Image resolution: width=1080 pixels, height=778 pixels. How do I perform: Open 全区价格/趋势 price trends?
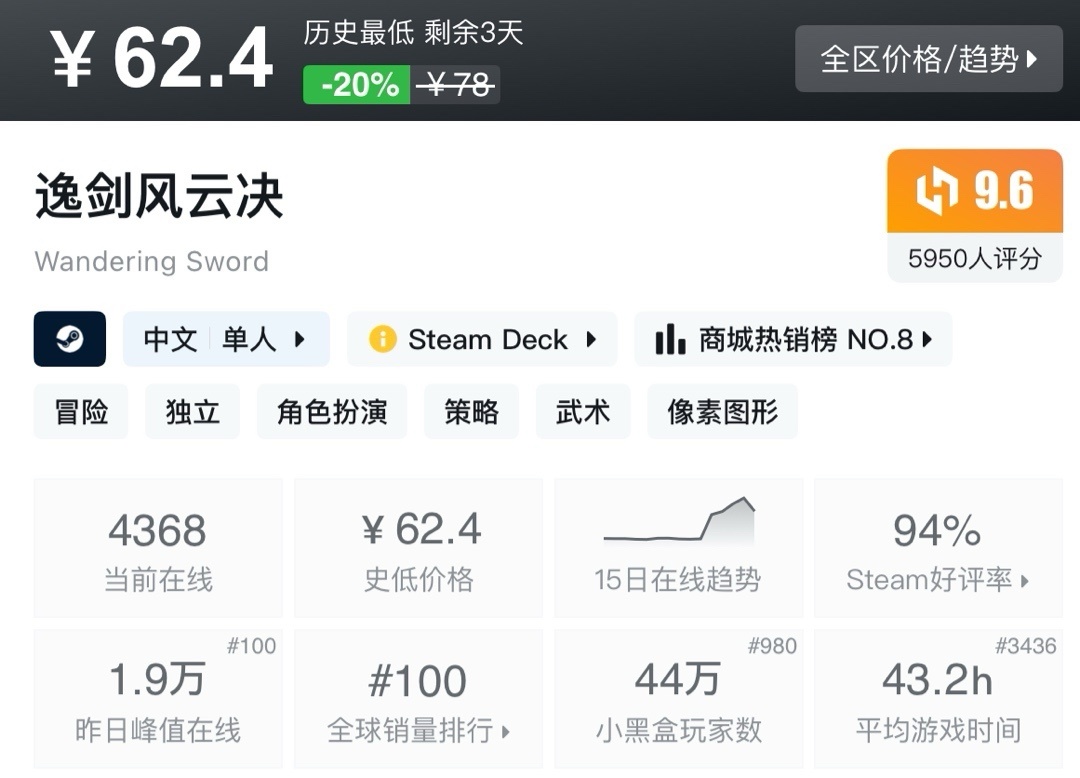tap(928, 59)
